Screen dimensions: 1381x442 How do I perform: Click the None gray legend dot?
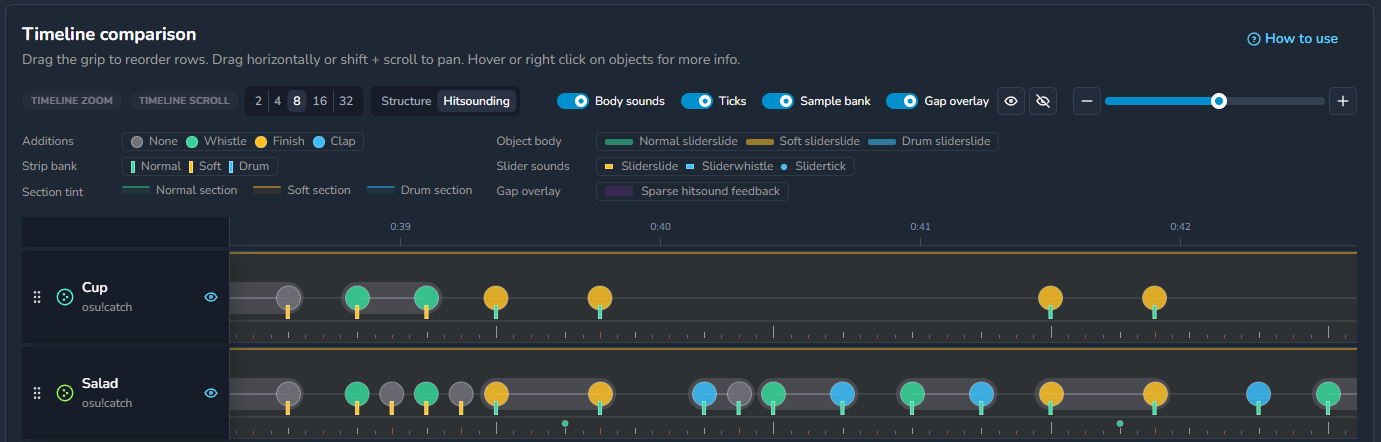137,141
